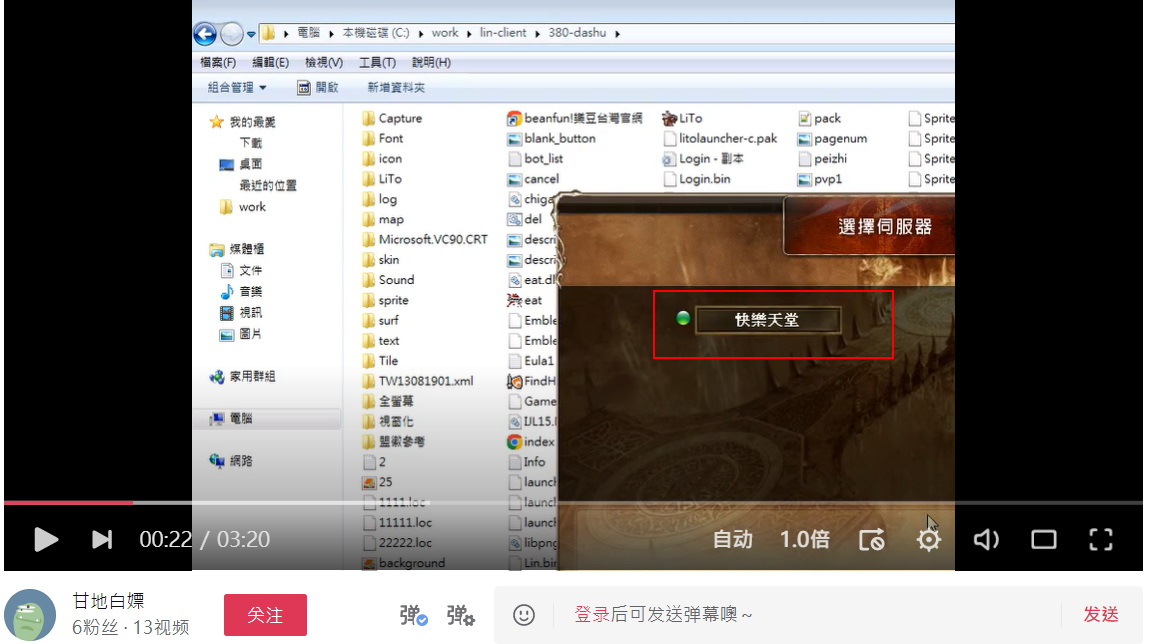
Task: Select the Login.bin file
Action: 697,179
